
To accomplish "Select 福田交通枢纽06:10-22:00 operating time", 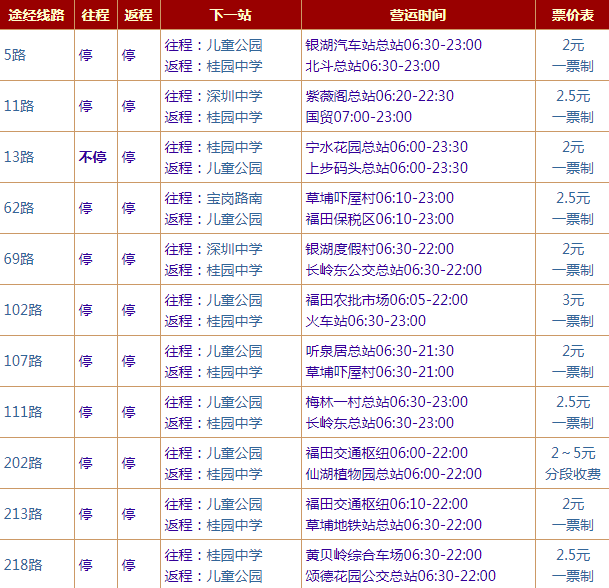I will pyautogui.click(x=386, y=504).
